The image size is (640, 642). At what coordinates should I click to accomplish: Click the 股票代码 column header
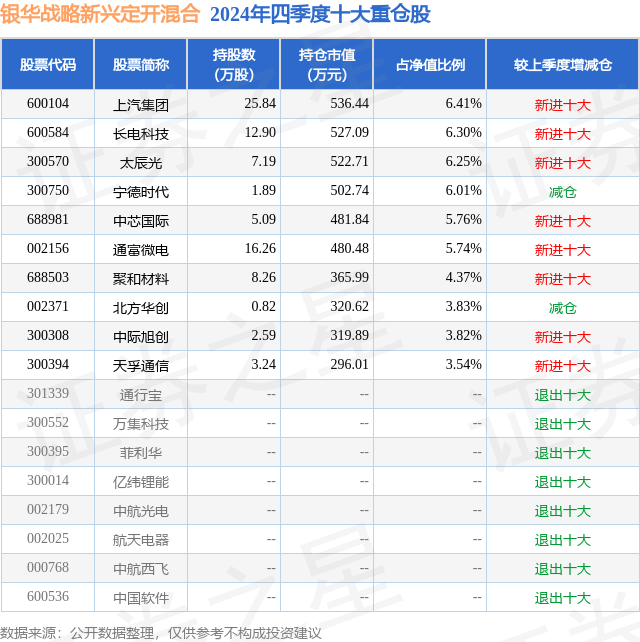[x=48, y=65]
